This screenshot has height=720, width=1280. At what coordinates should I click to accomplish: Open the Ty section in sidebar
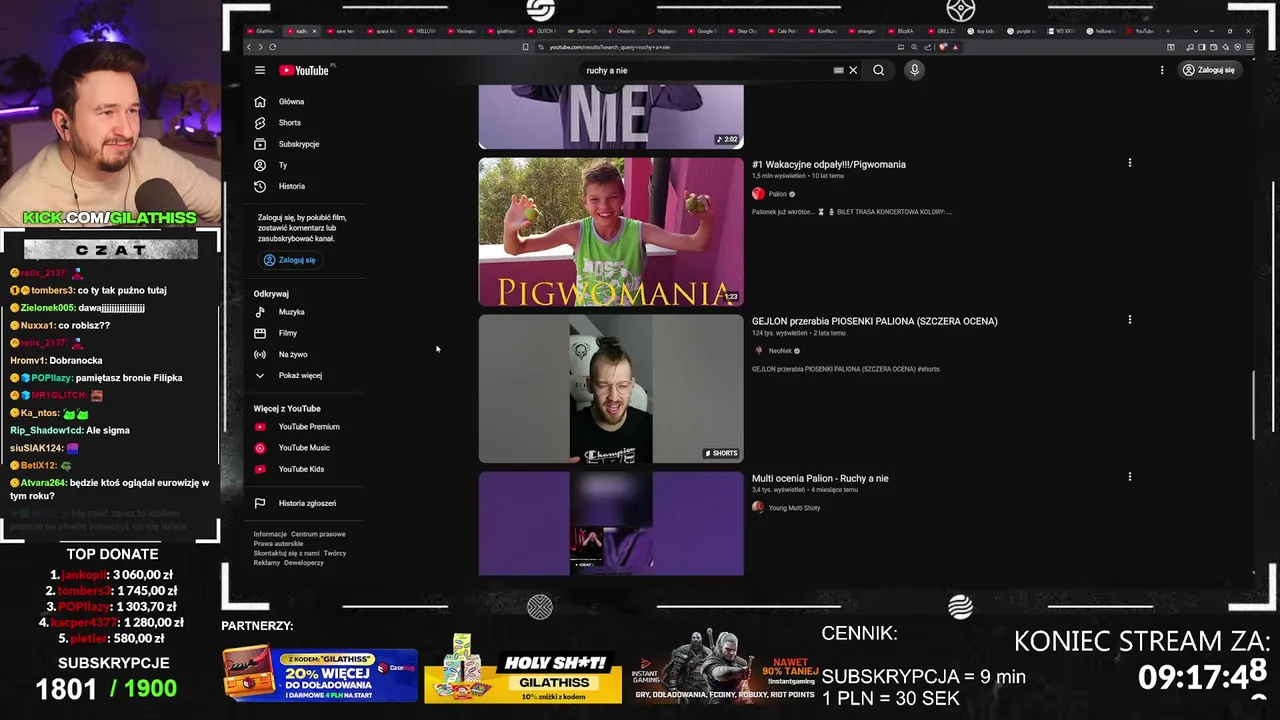[x=283, y=165]
